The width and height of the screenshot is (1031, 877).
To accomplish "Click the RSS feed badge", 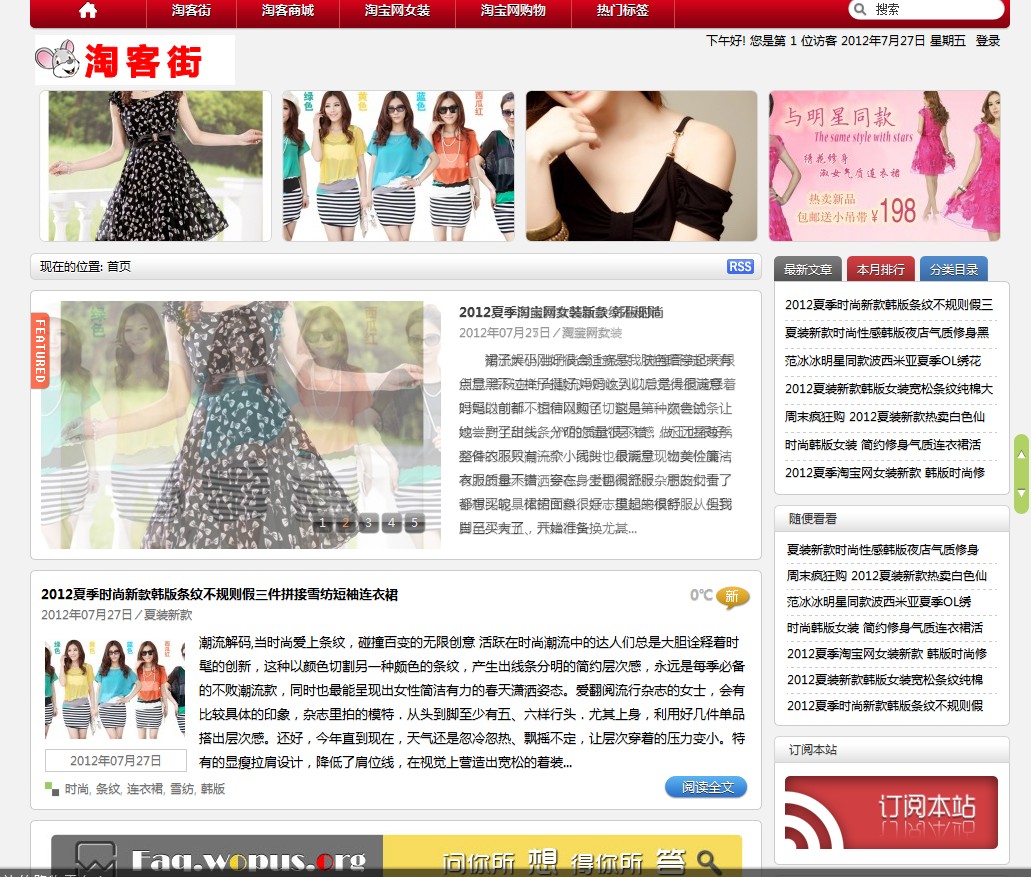I will pos(740,266).
